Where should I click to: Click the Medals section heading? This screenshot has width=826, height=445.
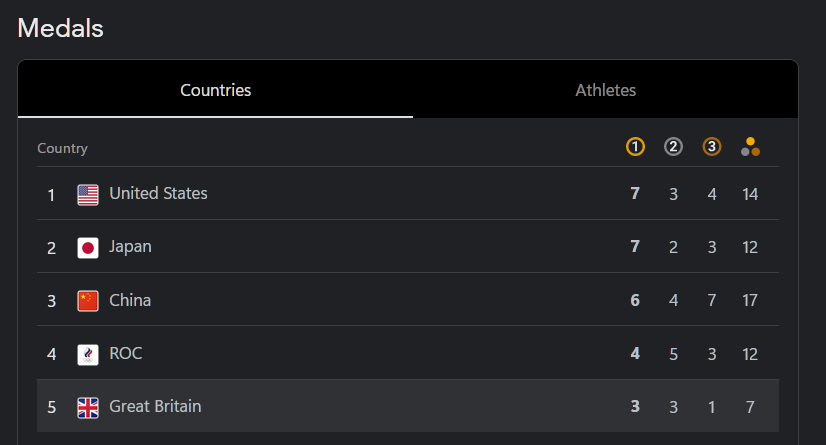click(60, 28)
